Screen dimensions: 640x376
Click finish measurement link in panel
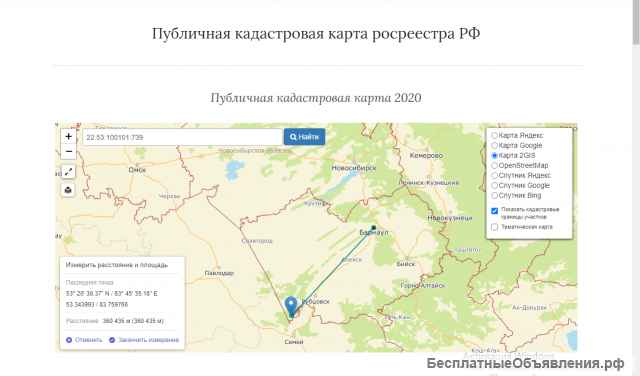pyautogui.click(x=144, y=340)
